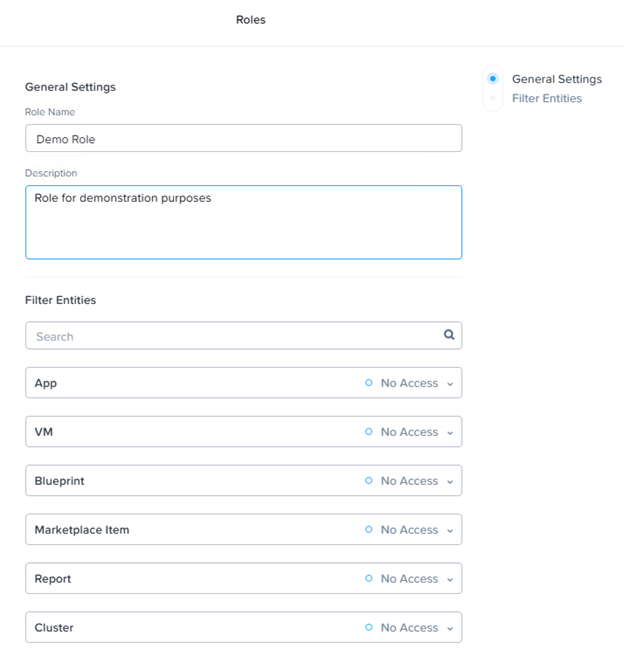Click into the Description text area
Image resolution: width=624 pixels, height=656 pixels.
(243, 222)
